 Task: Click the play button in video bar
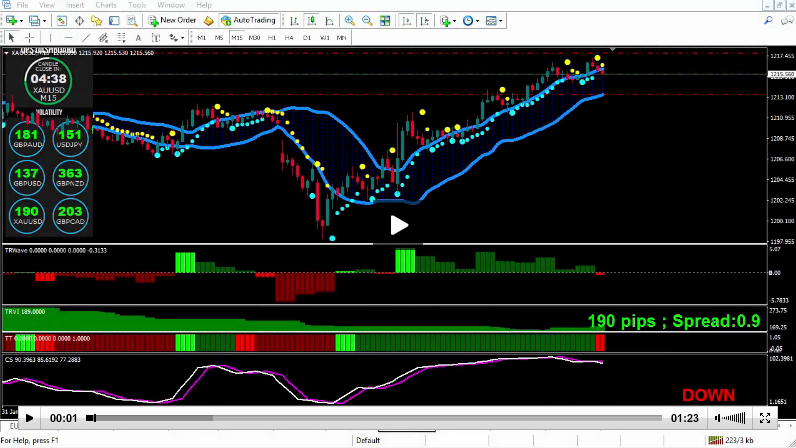(x=29, y=418)
